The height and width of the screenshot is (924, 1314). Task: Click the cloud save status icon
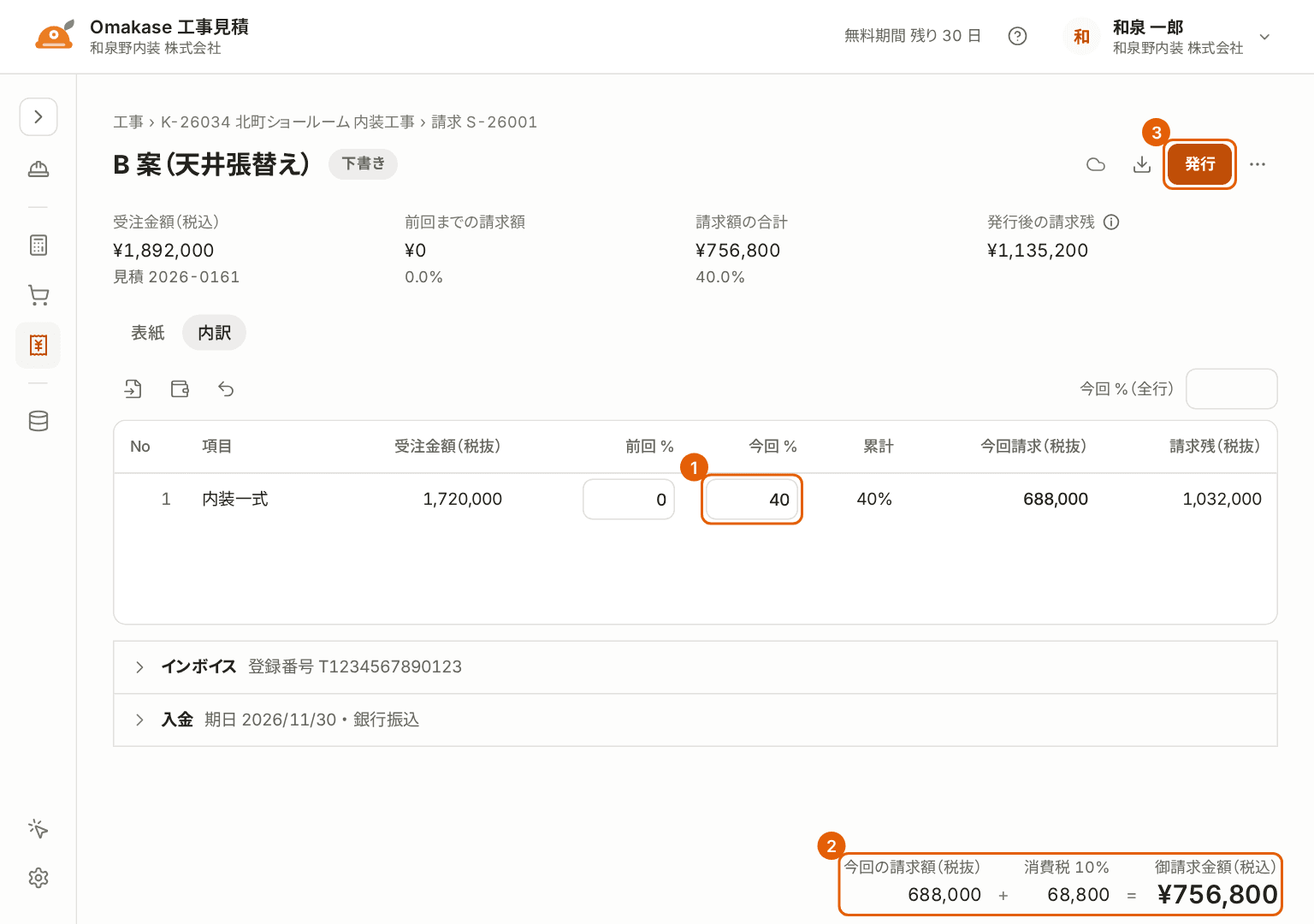click(1096, 164)
